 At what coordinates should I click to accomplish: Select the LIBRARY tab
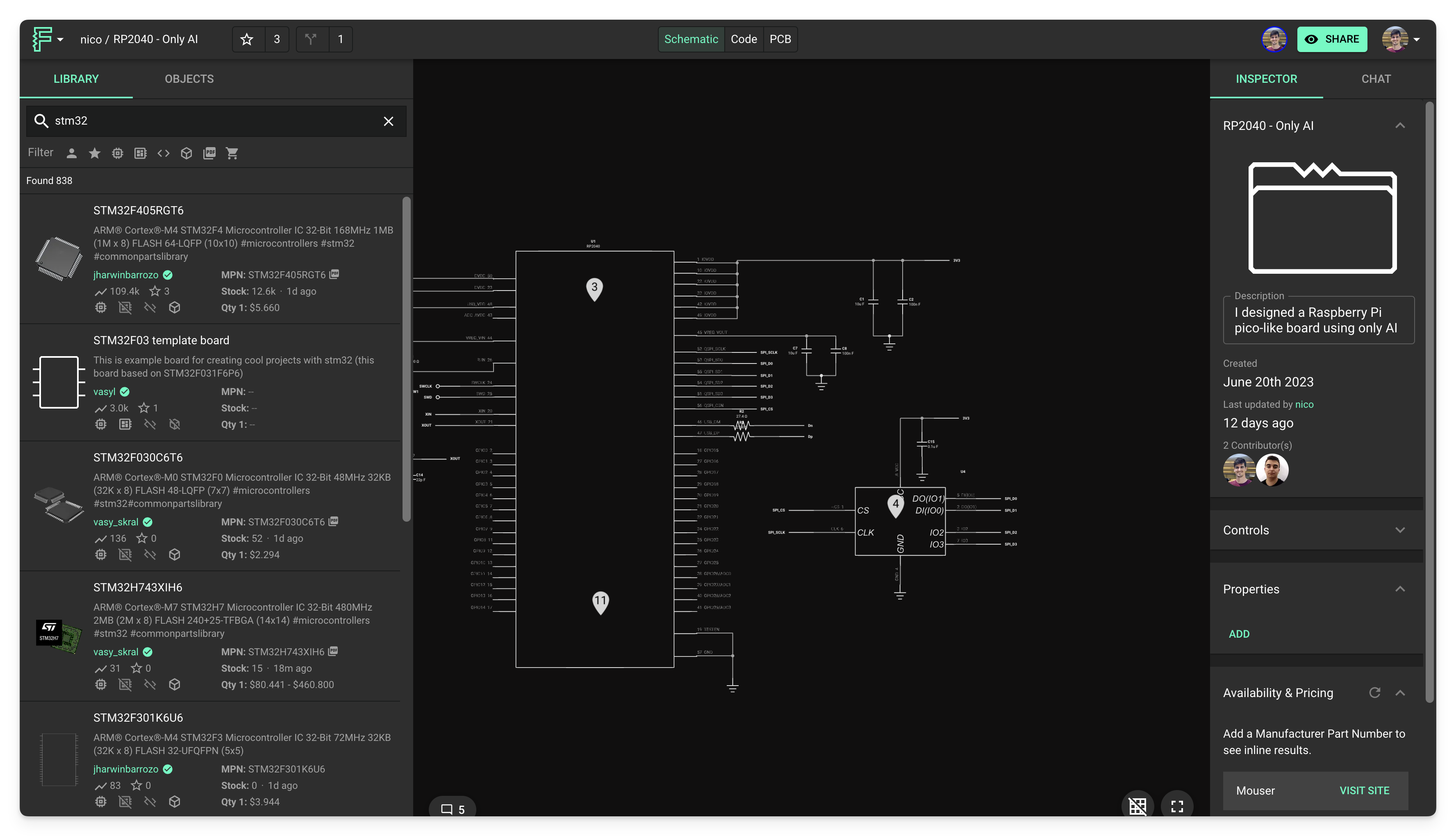76,79
